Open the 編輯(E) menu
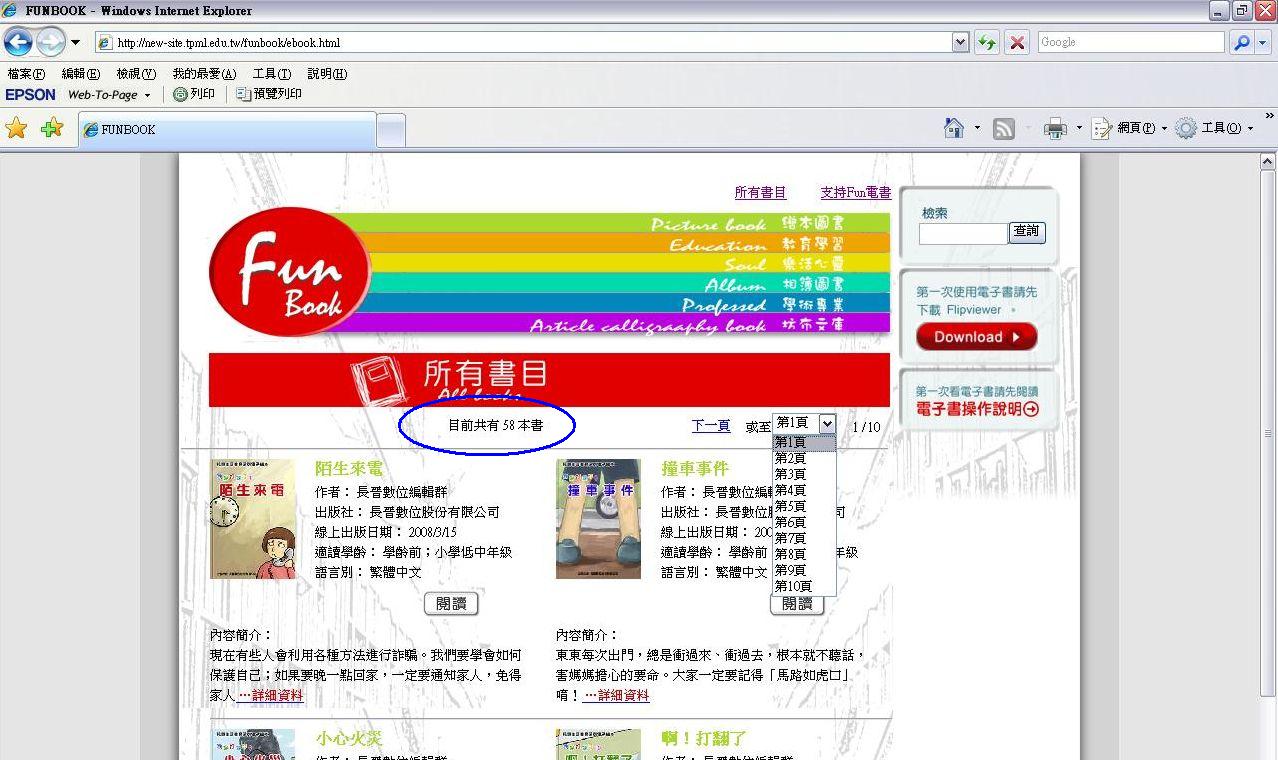Screen dimensions: 1278x760 pos(80,74)
